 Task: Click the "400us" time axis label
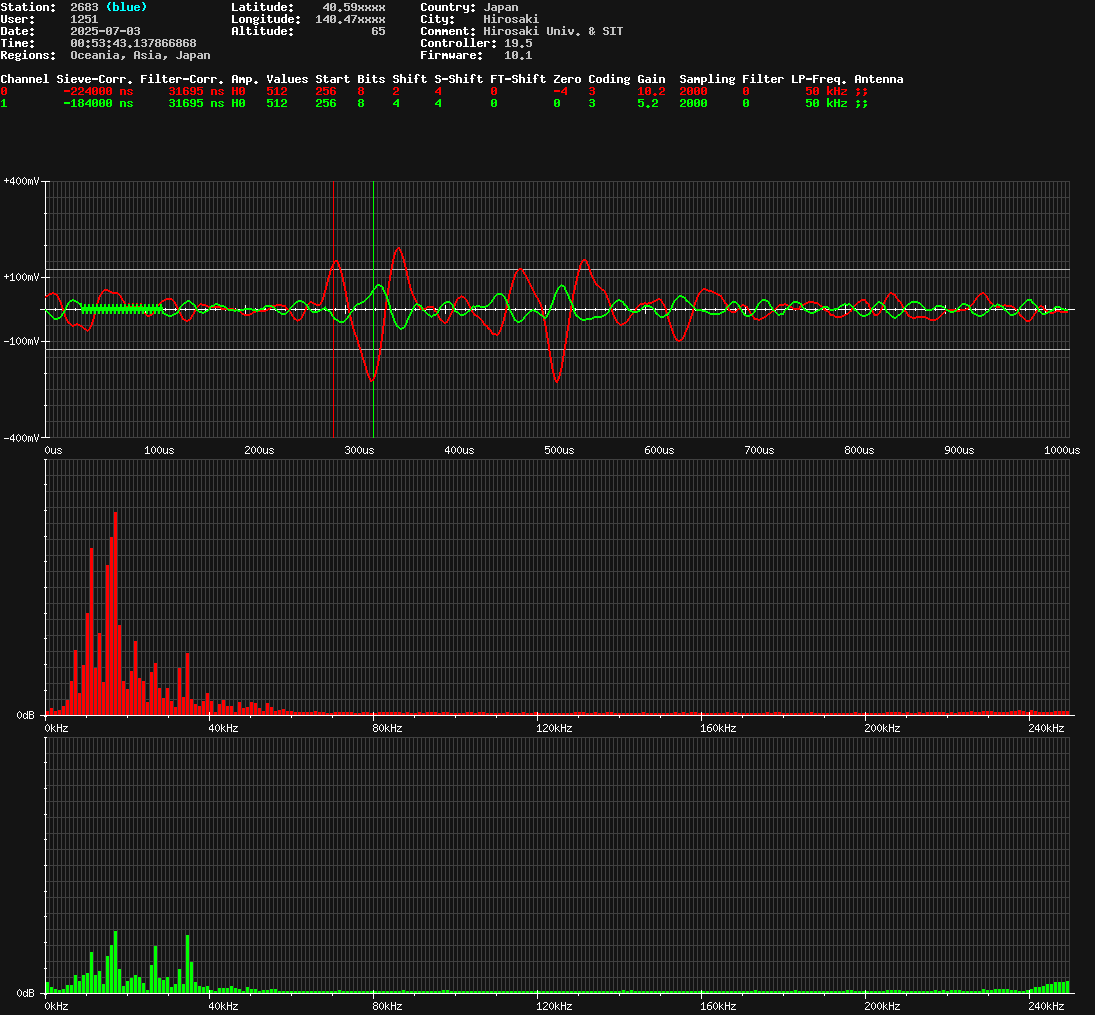459,451
